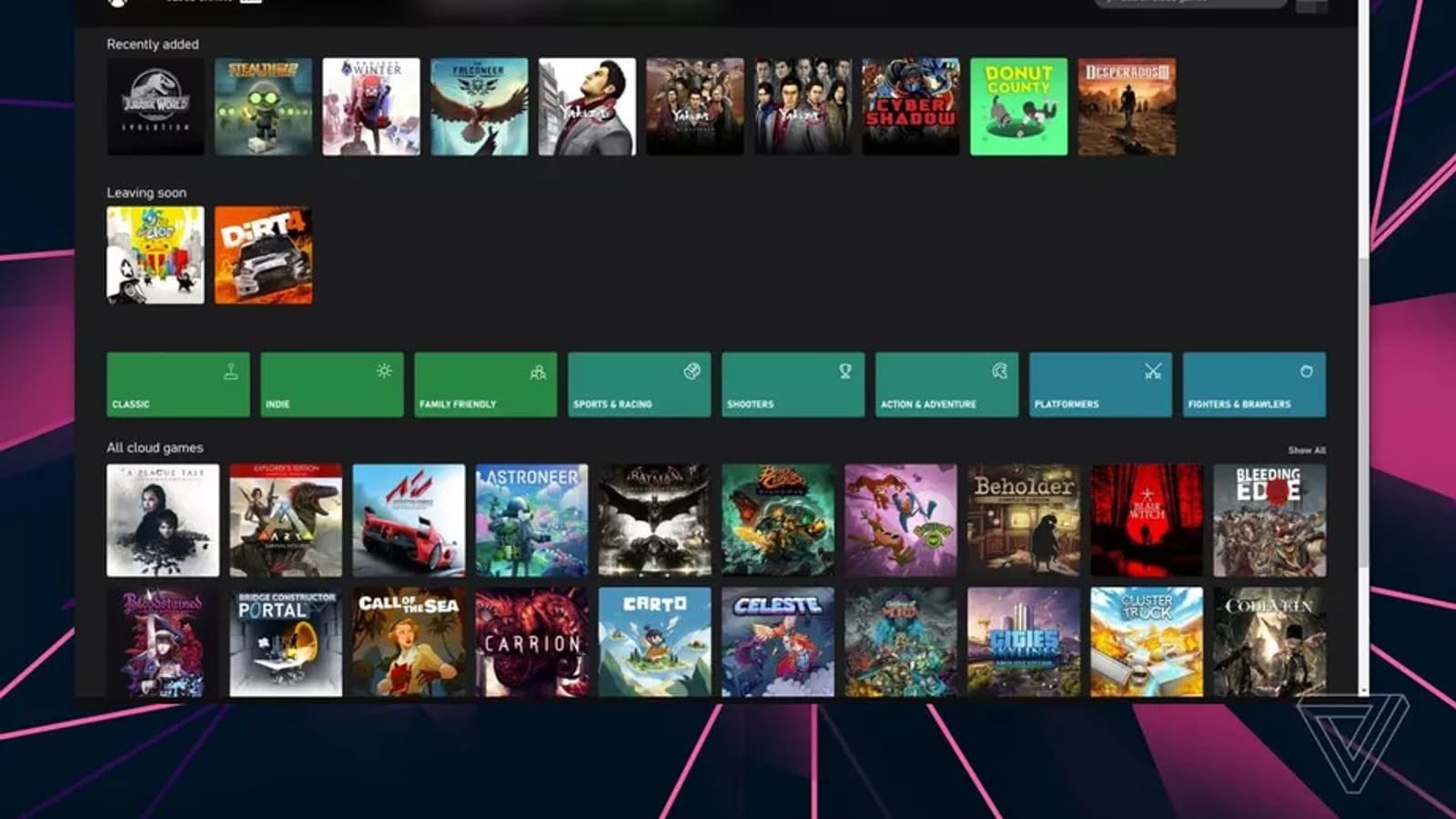The image size is (1456, 819).
Task: Open the Donut County game tile
Action: [1018, 106]
